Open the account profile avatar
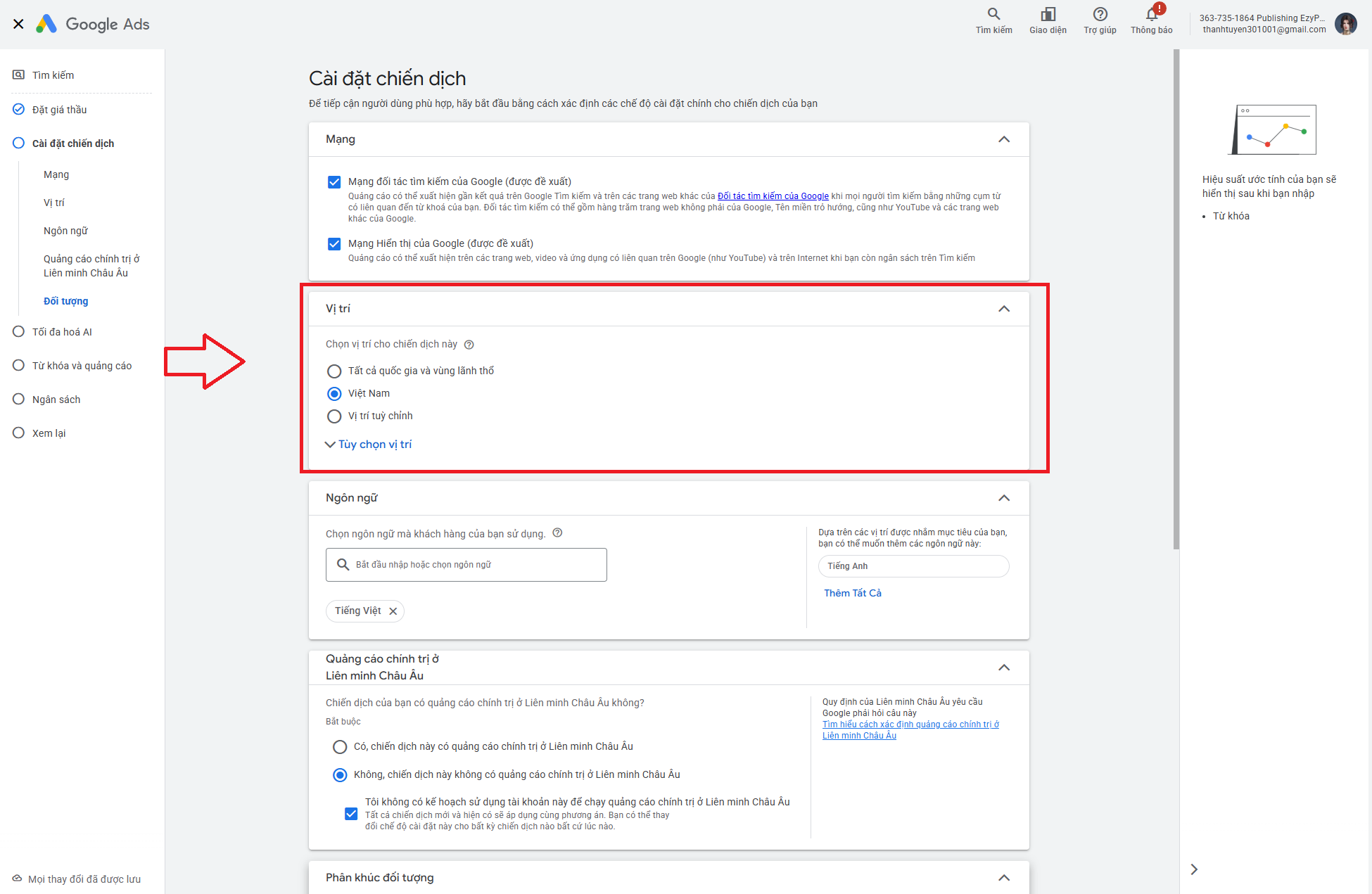The image size is (1372, 894). tap(1345, 24)
